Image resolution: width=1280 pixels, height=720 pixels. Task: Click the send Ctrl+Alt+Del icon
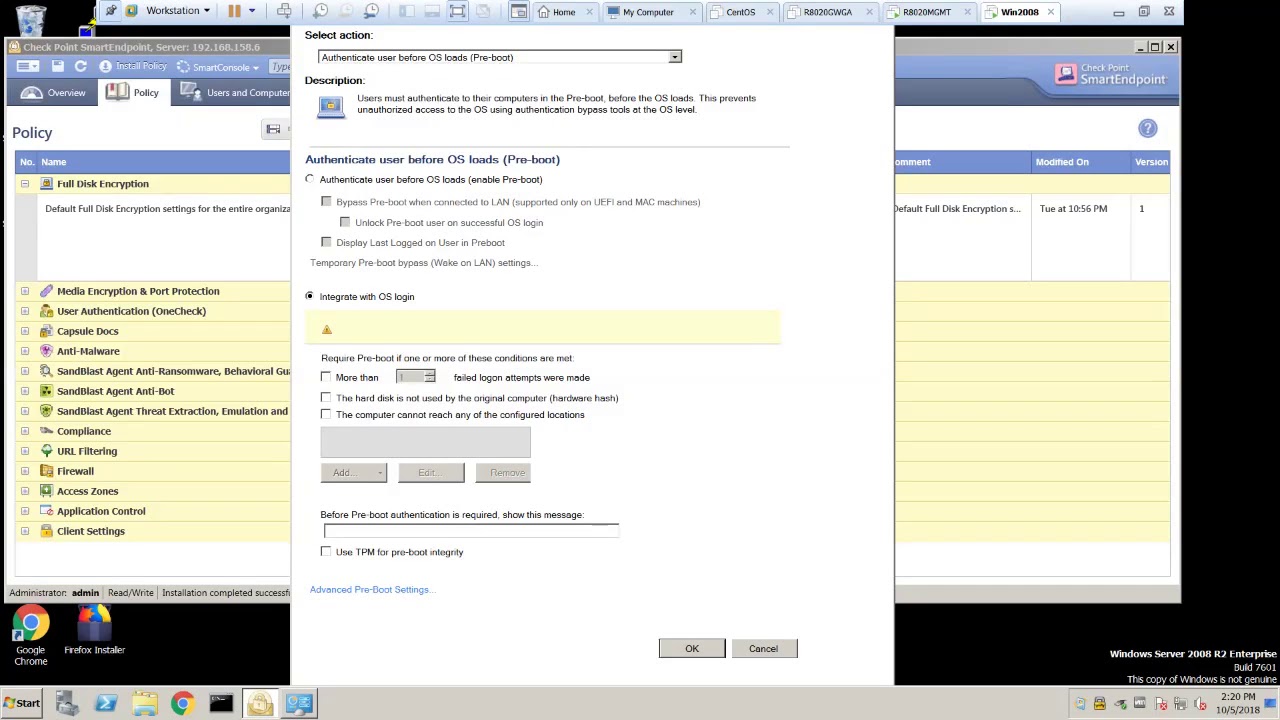[284, 11]
